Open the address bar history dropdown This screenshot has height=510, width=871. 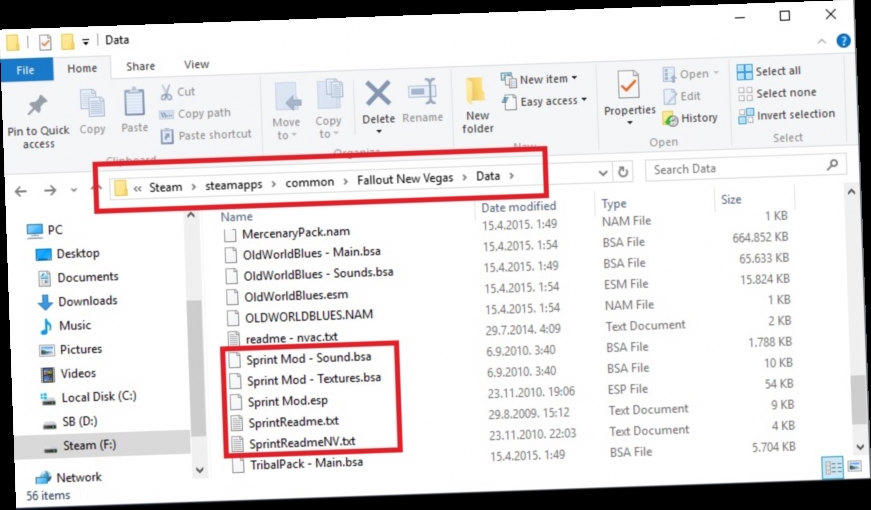[x=603, y=173]
